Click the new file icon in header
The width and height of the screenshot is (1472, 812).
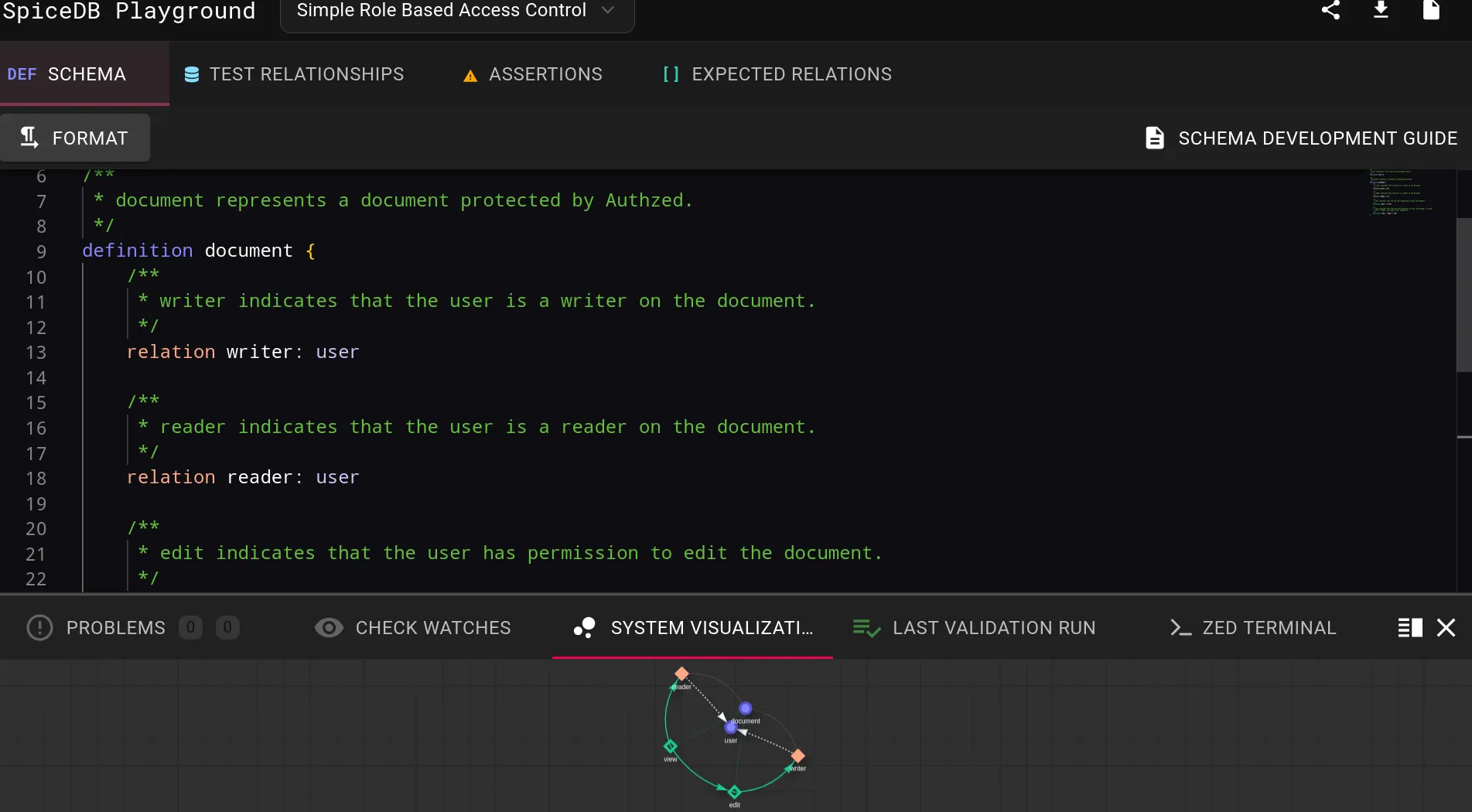pos(1431,10)
